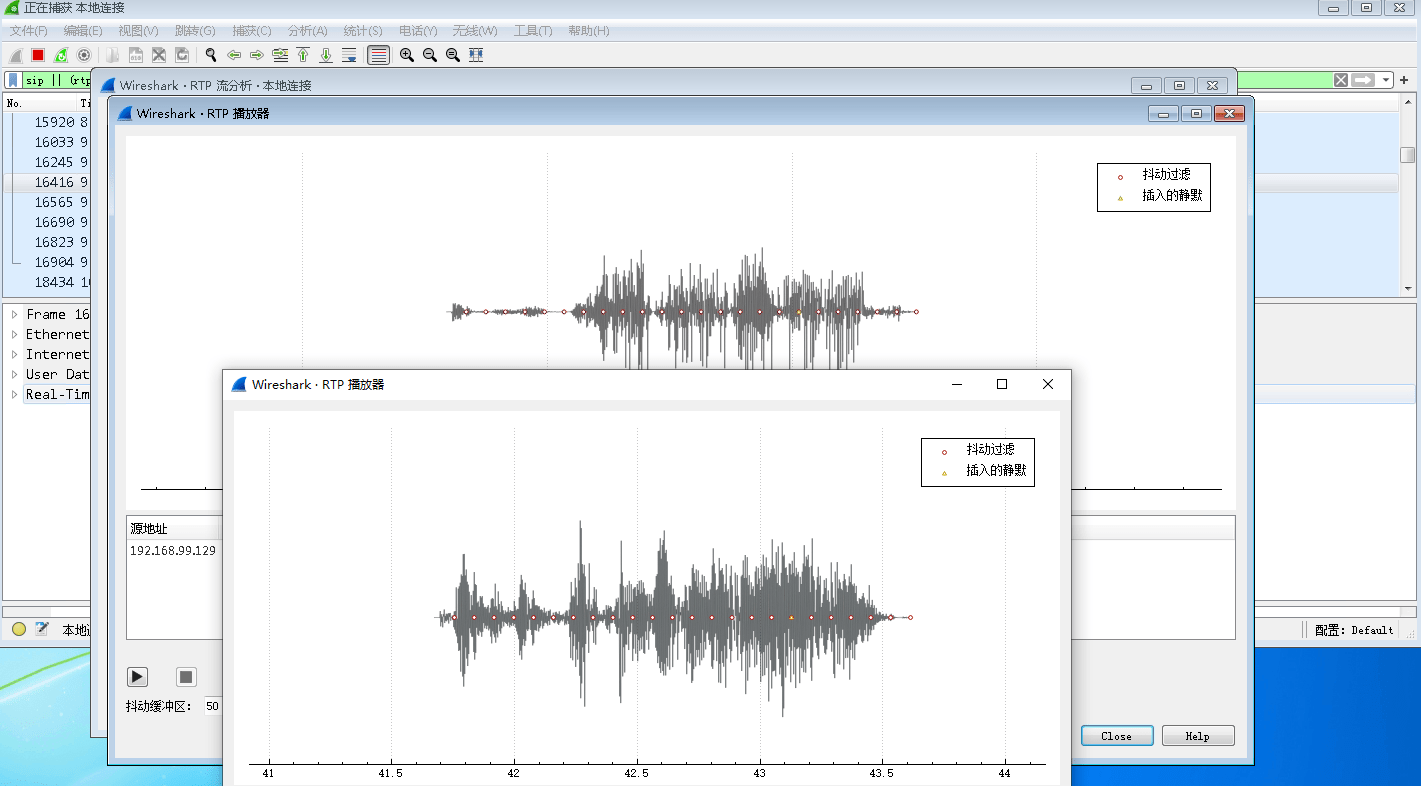Start capture with the shark fin icon
Image resolution: width=1421 pixels, height=786 pixels.
(x=16, y=55)
